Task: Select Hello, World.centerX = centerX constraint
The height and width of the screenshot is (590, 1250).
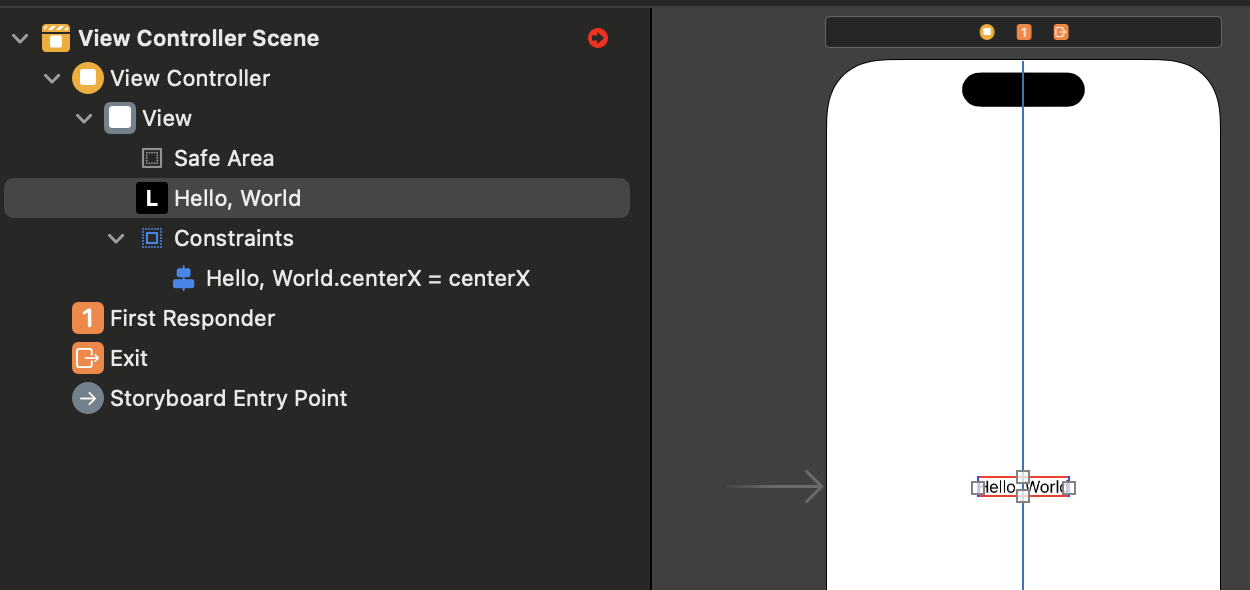Action: point(351,278)
